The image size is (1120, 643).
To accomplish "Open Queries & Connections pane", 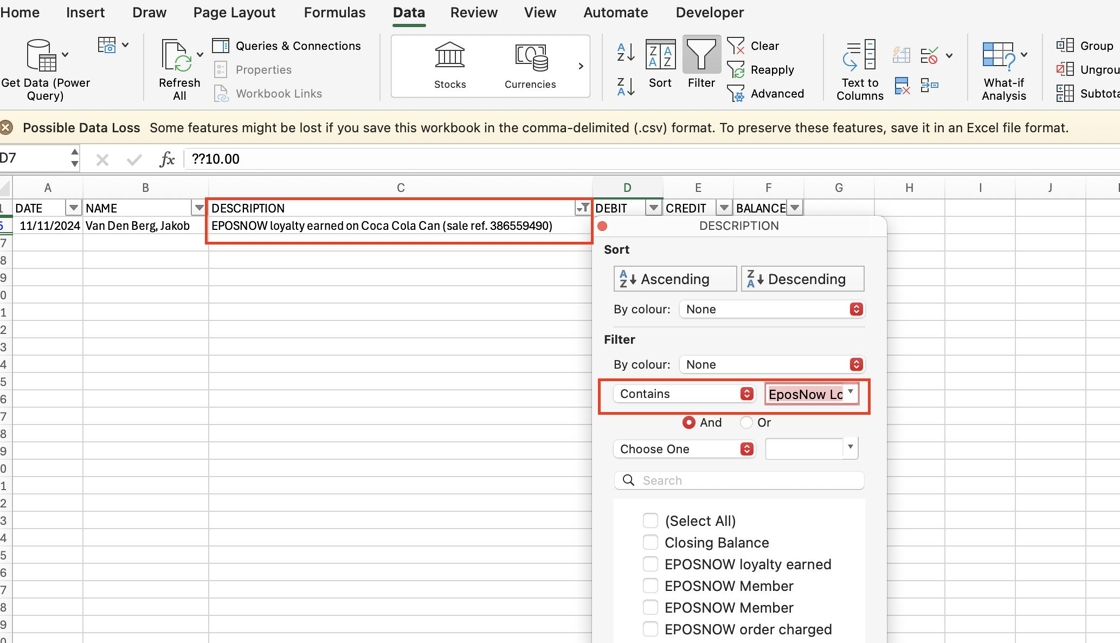I will (x=287, y=46).
